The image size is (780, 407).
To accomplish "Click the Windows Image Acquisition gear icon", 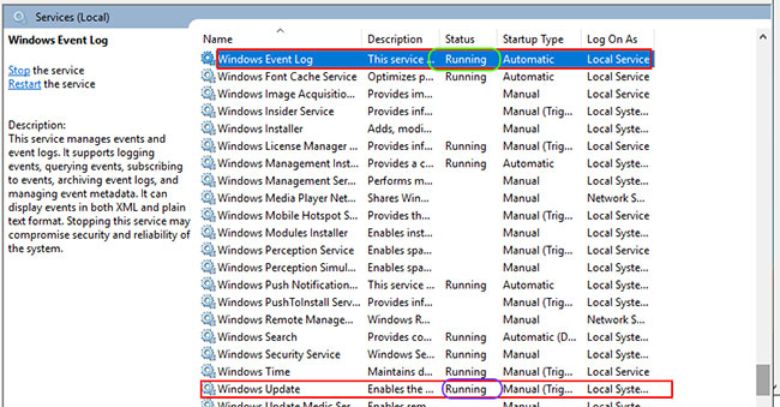I will [208, 94].
